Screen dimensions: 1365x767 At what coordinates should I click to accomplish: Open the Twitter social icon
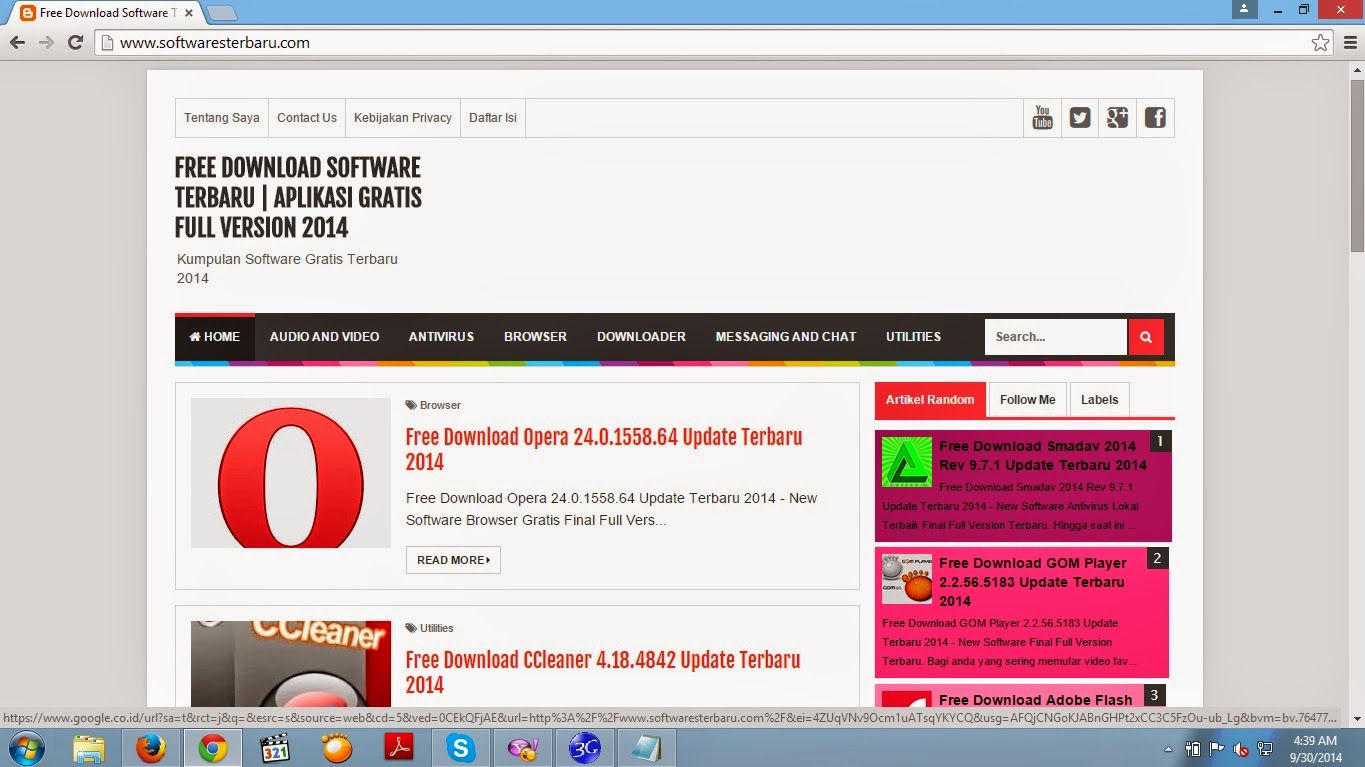[x=1080, y=118]
